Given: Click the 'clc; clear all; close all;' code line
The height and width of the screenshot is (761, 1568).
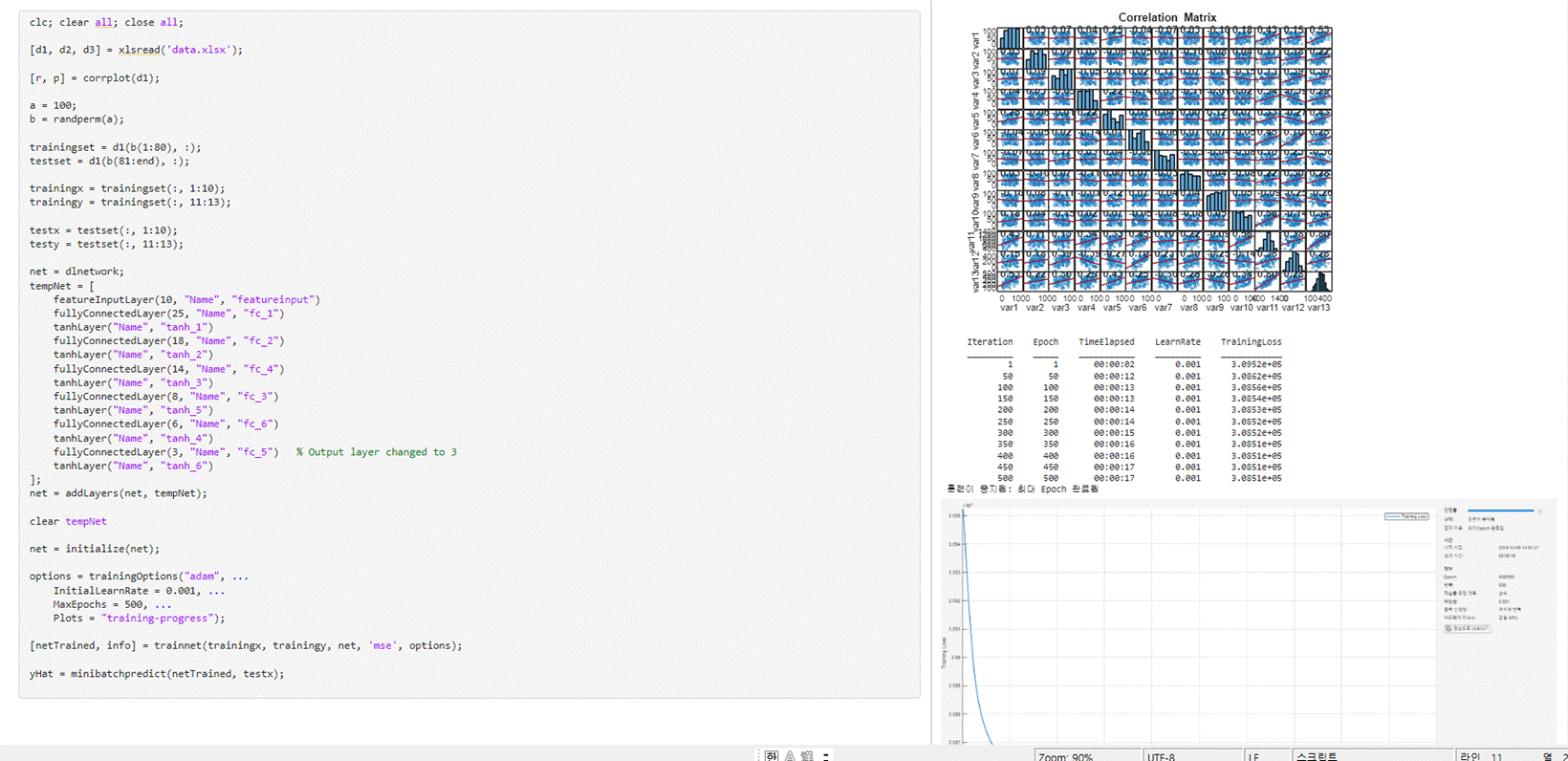Looking at the screenshot, I should (106, 22).
